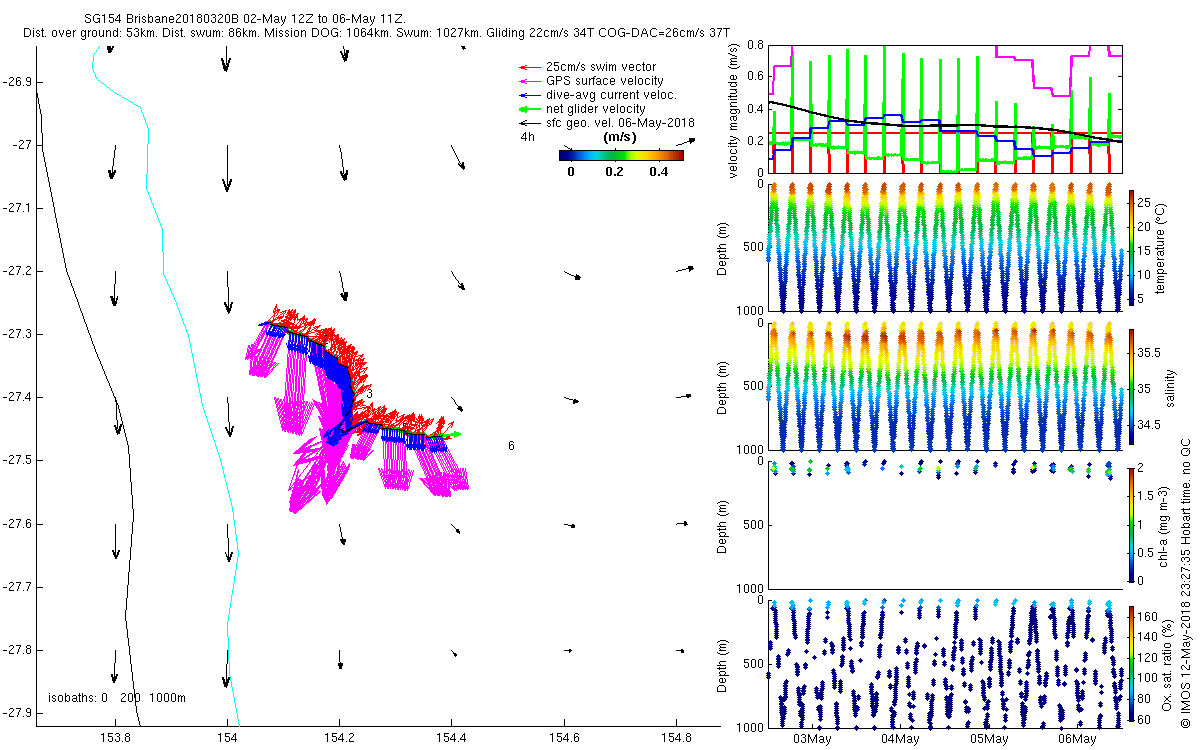
Task: Click the salinity colorbar
Action: (1132, 389)
